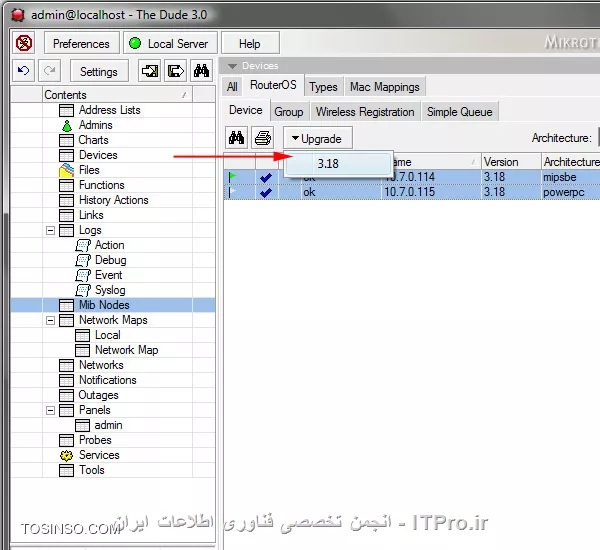This screenshot has height=550, width=600.
Task: Open Functions in Contents tree
Action: click(101, 185)
